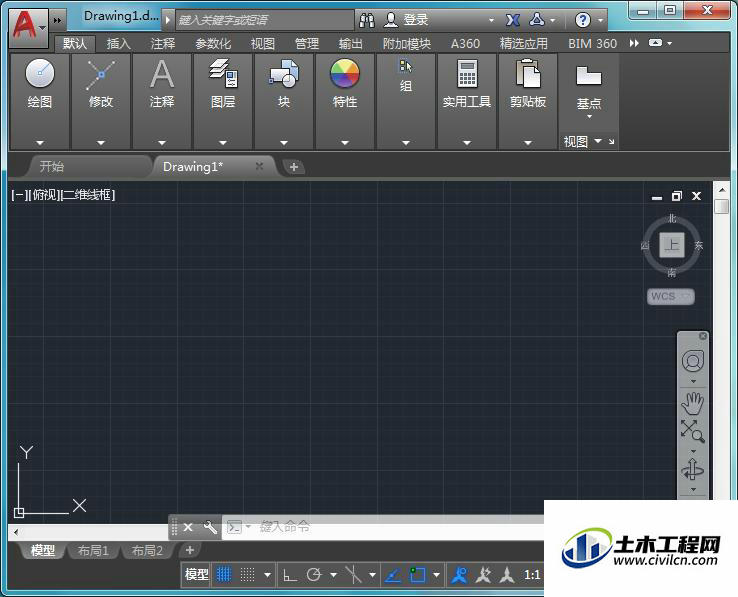Click the 1:1 annotation scale button
738x597 pixels.
coord(532,575)
